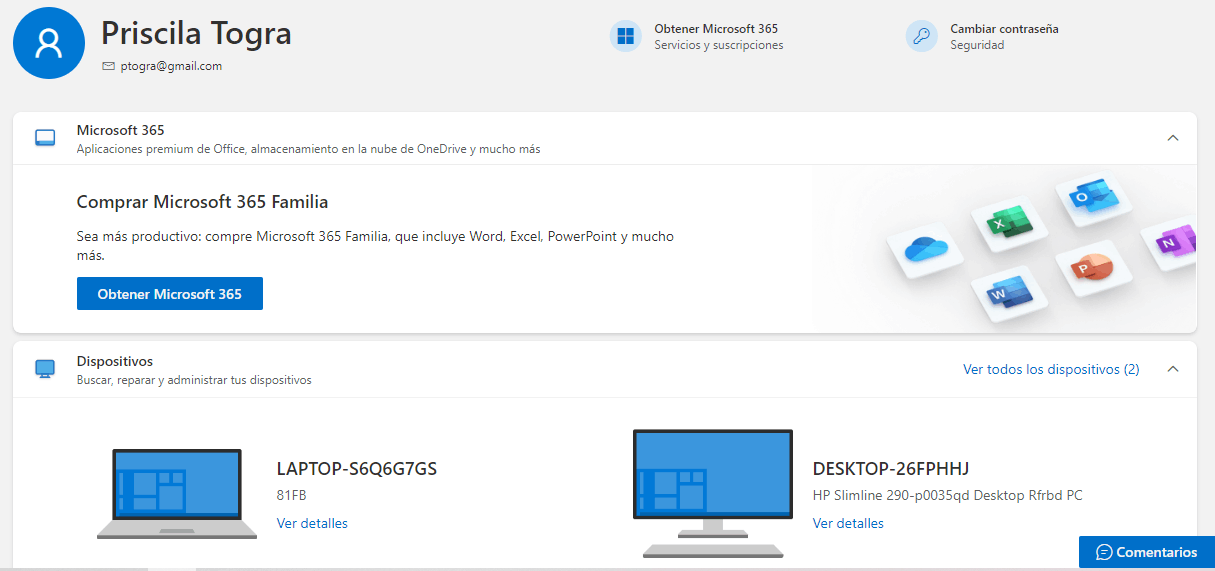Click the Windows-logo icon for Obtener Microsoft 365

(626, 36)
